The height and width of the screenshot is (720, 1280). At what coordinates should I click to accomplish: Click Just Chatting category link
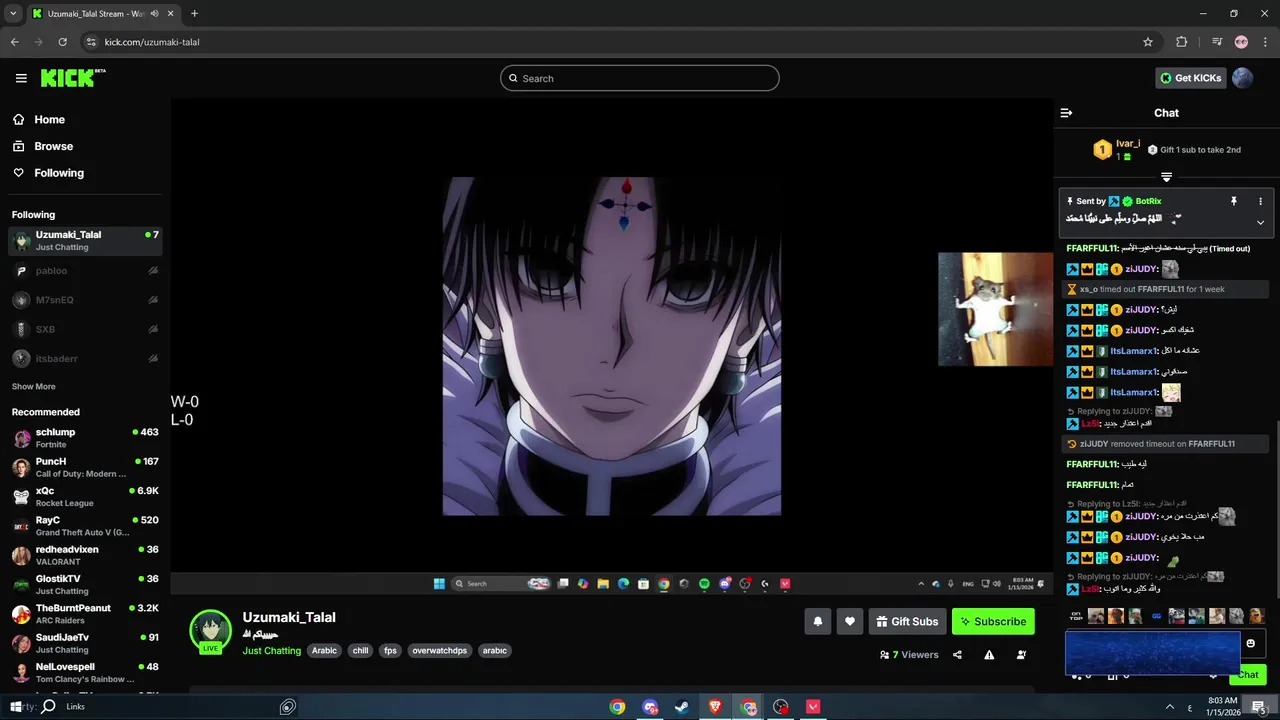(x=271, y=651)
